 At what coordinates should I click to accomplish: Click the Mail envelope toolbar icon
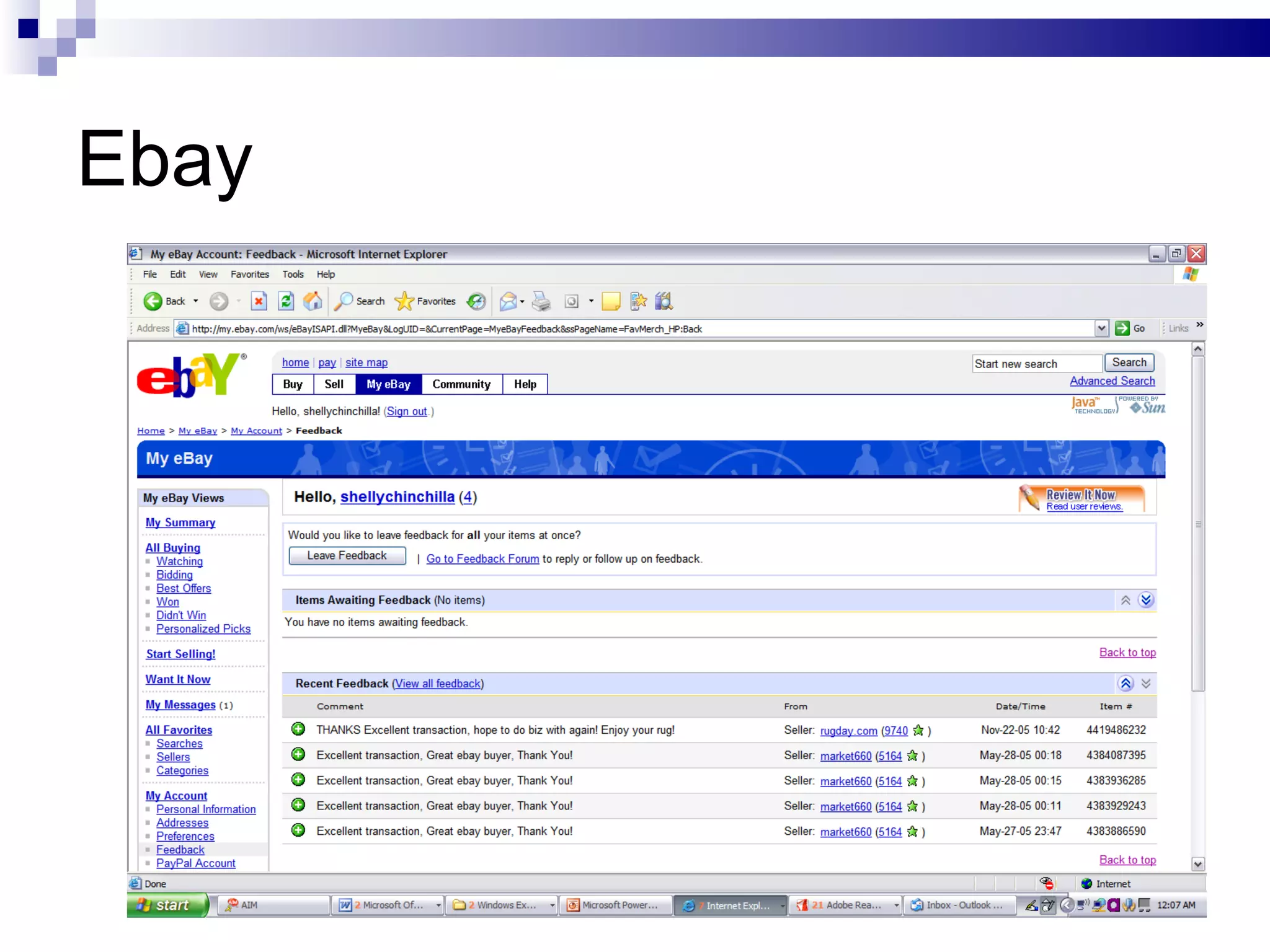coord(508,301)
